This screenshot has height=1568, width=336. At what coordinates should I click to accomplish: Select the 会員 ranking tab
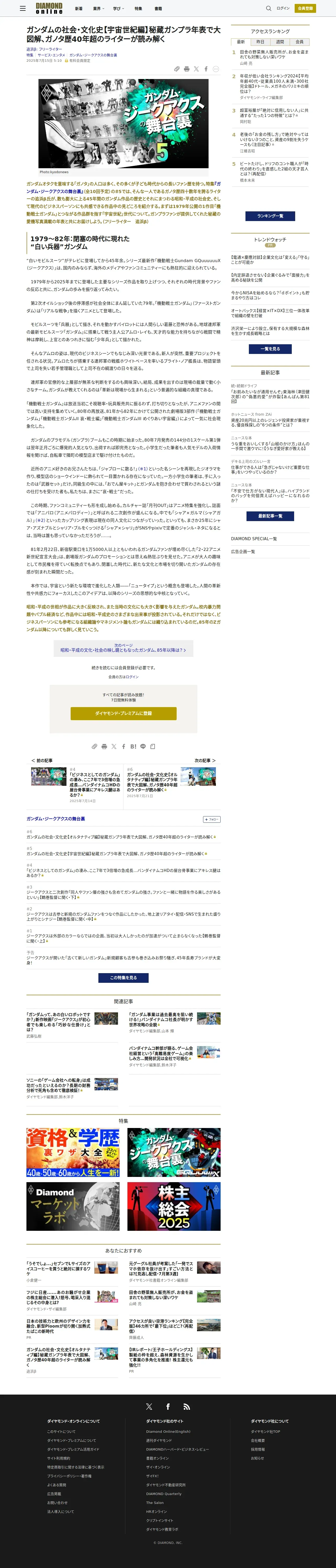299,42
